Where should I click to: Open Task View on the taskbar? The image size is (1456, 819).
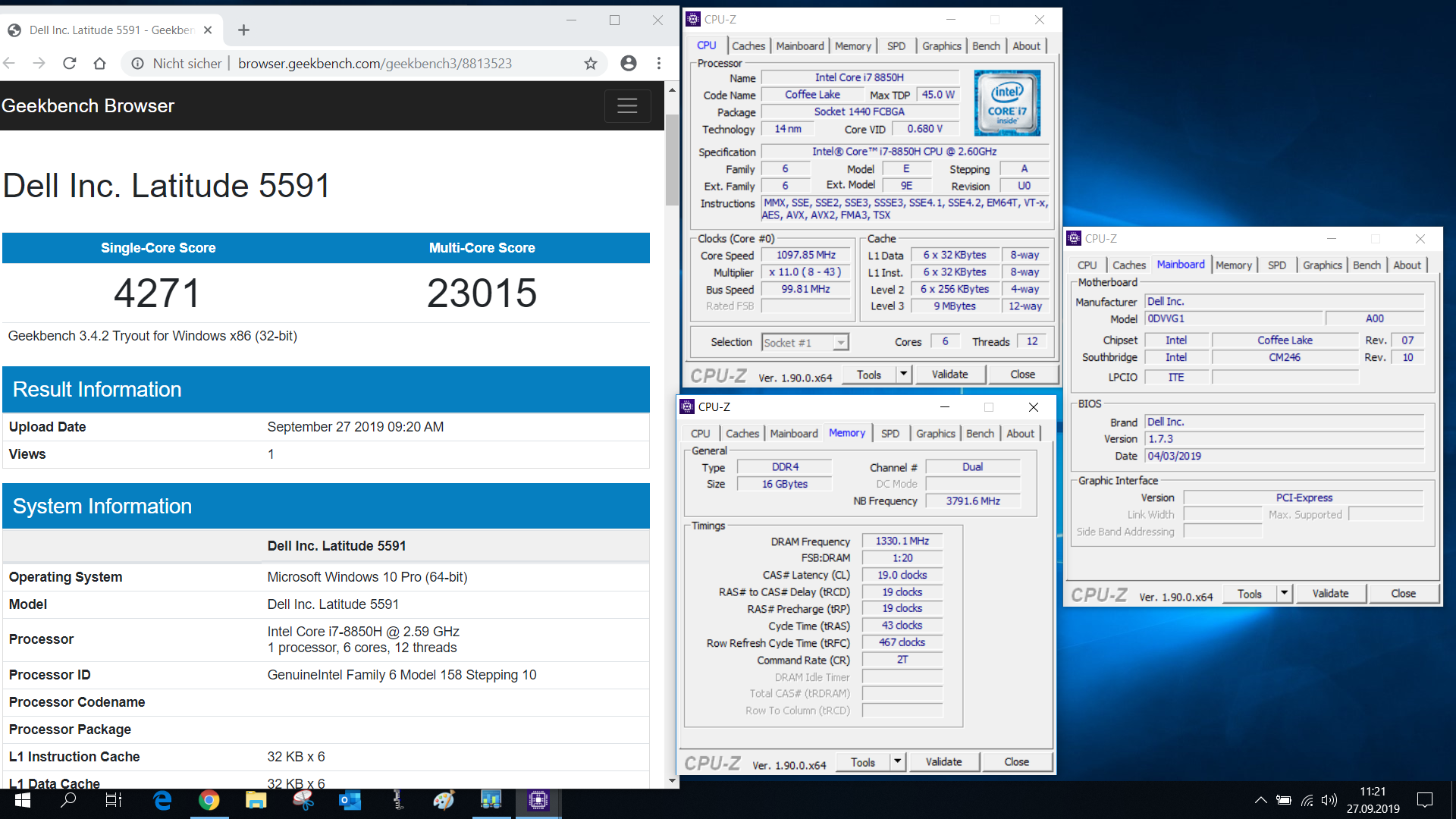(114, 800)
